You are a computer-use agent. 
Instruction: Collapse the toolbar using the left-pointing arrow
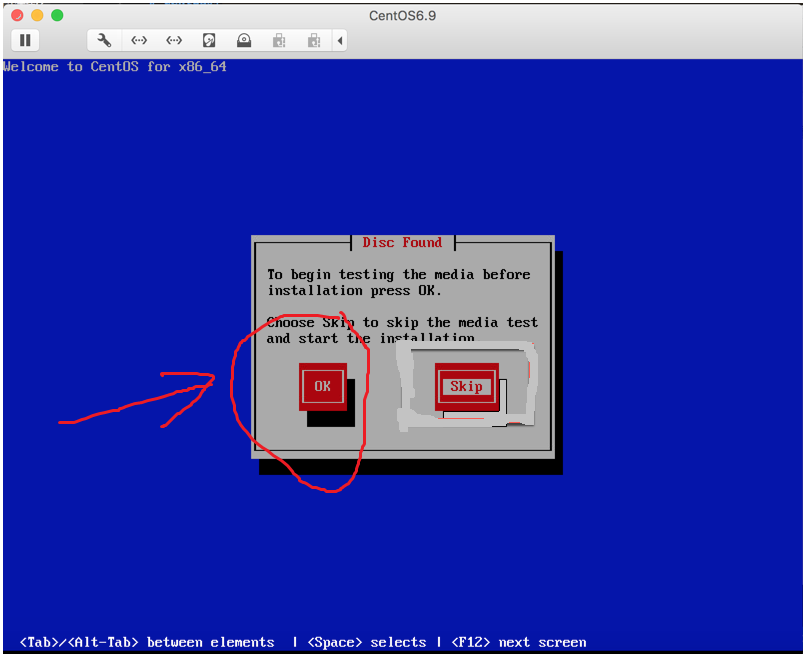click(338, 40)
